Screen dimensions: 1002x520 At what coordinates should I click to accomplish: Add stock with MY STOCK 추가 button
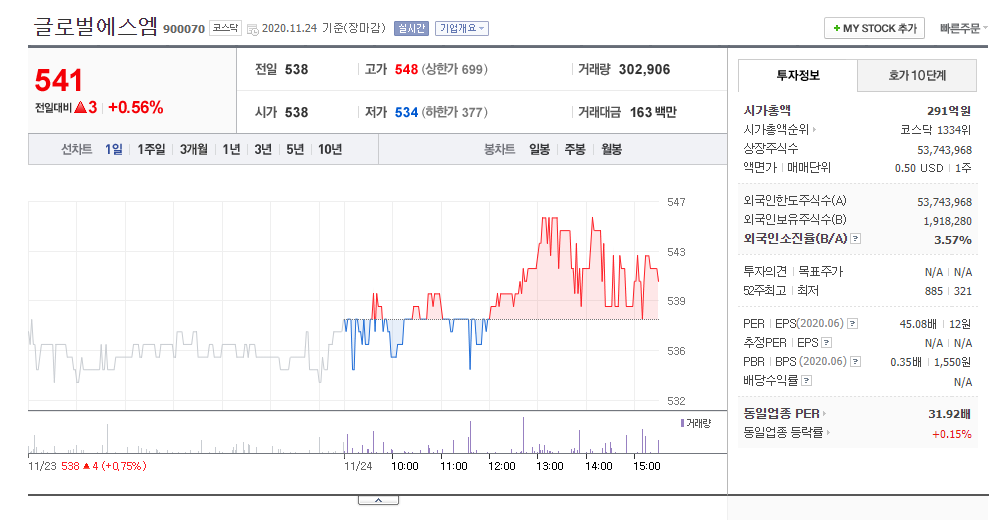(x=874, y=28)
